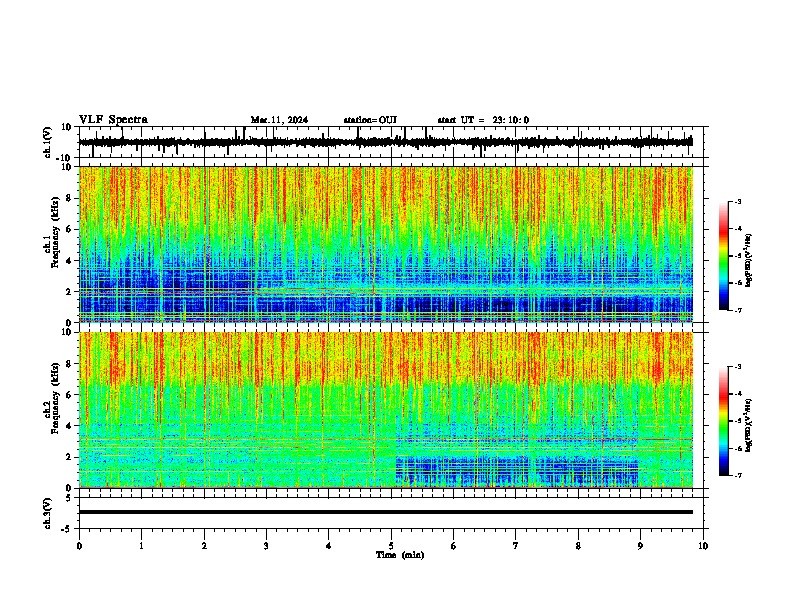Click time axis tick label "6"
792x612 pixels.
pyautogui.click(x=453, y=546)
